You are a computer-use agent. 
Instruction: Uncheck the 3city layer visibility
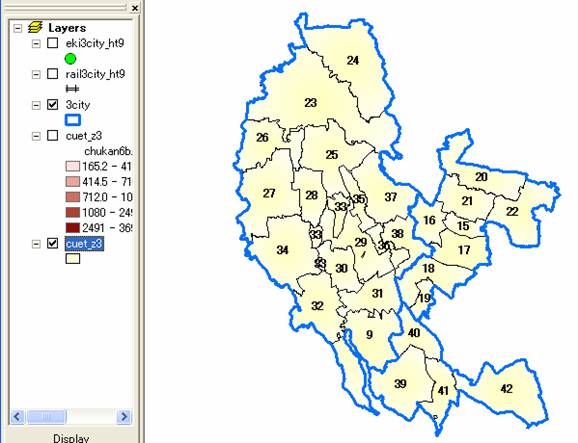(53, 105)
